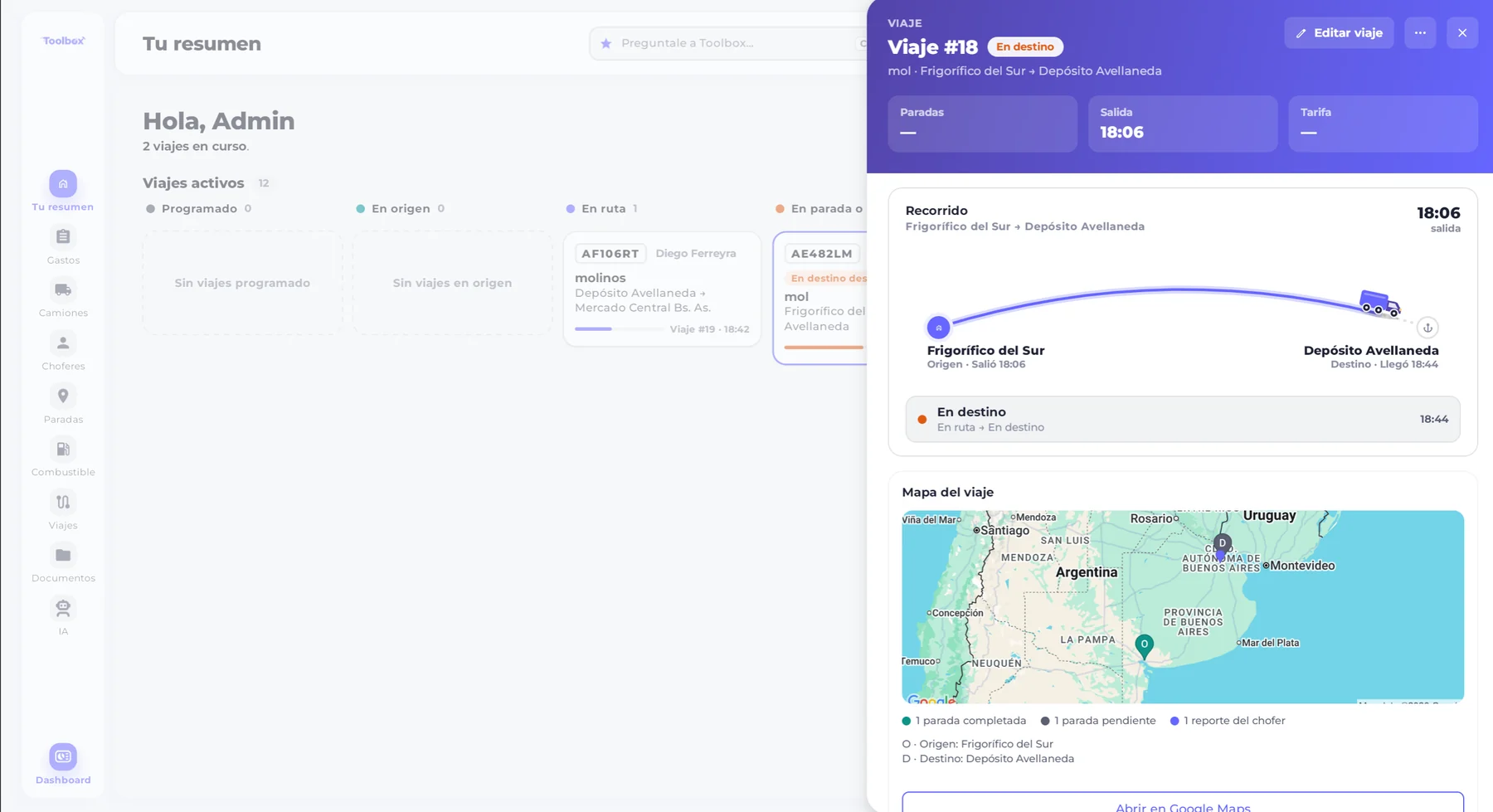This screenshot has height=812, width=1493.
Task: Click the Salida 18:06 summary tile
Action: (1183, 124)
